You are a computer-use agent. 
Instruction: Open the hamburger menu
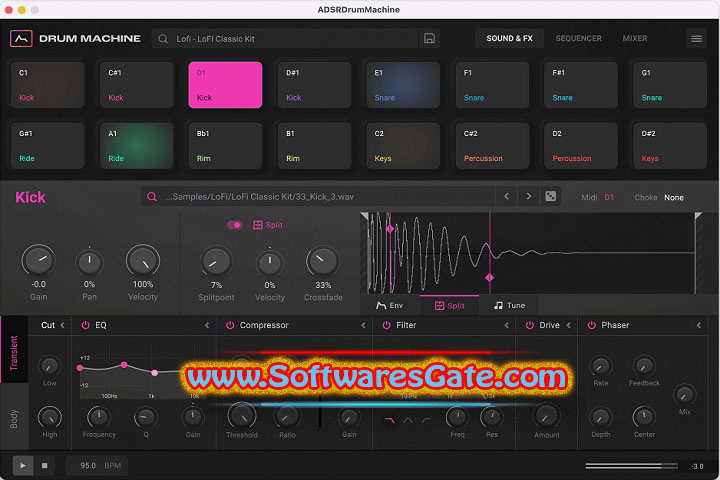pos(696,39)
